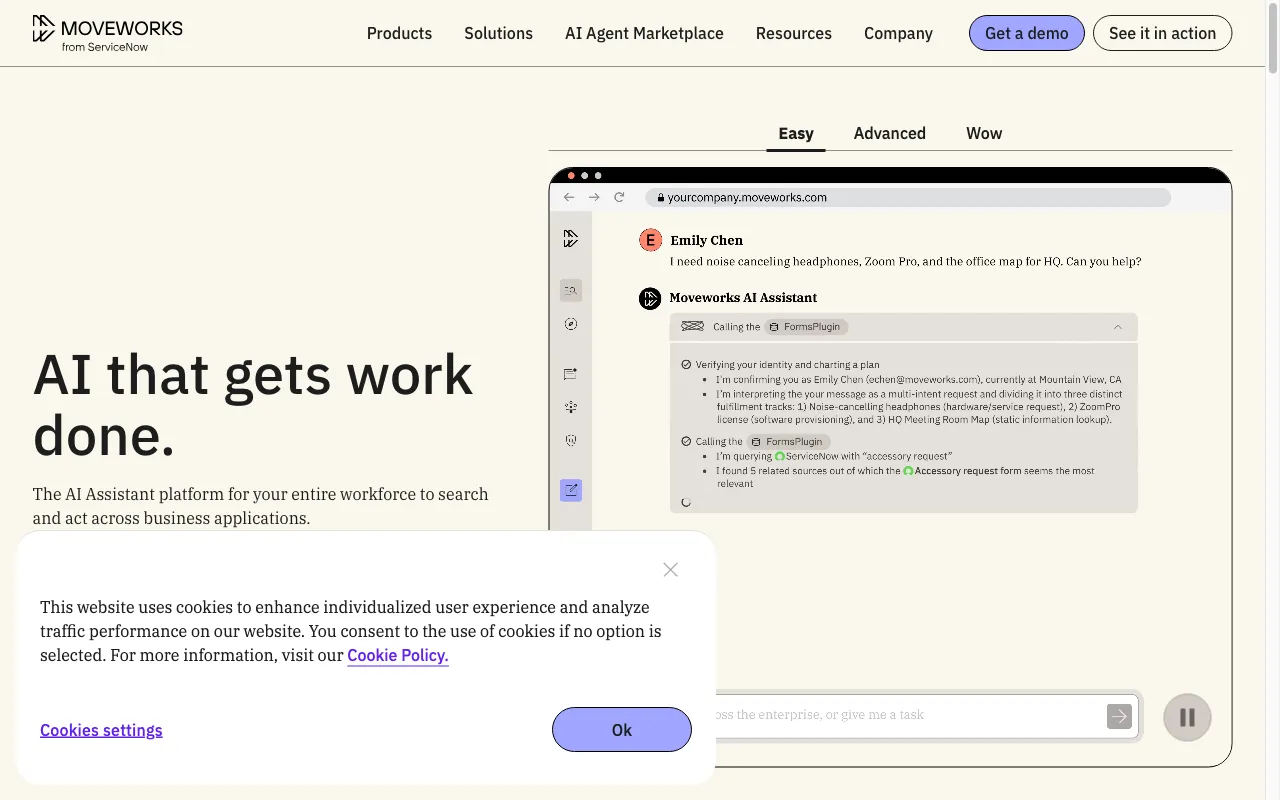This screenshot has height=800, width=1280.
Task: Open Cookies settings
Action: [x=101, y=730]
